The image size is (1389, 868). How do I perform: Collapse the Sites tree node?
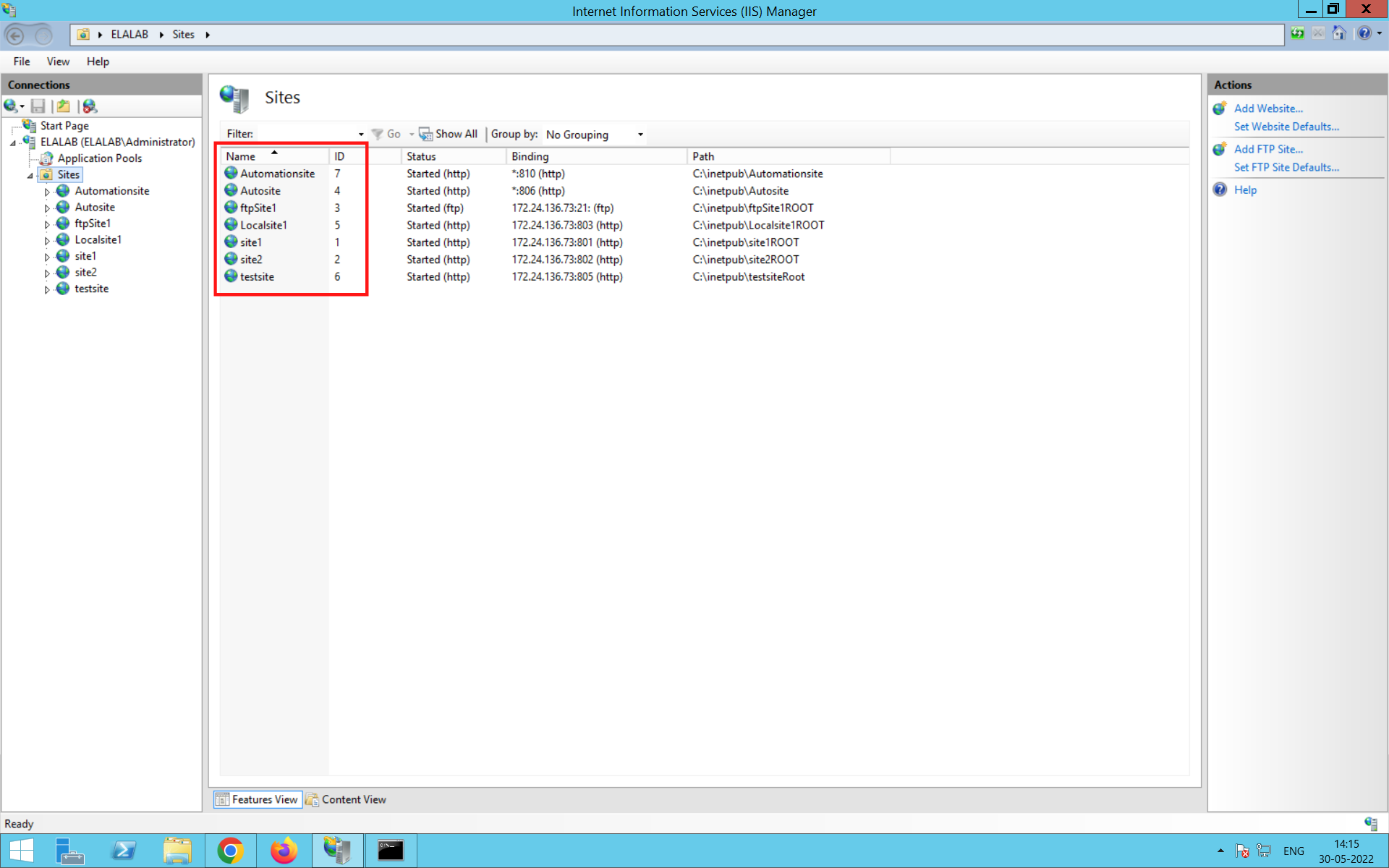[30, 175]
